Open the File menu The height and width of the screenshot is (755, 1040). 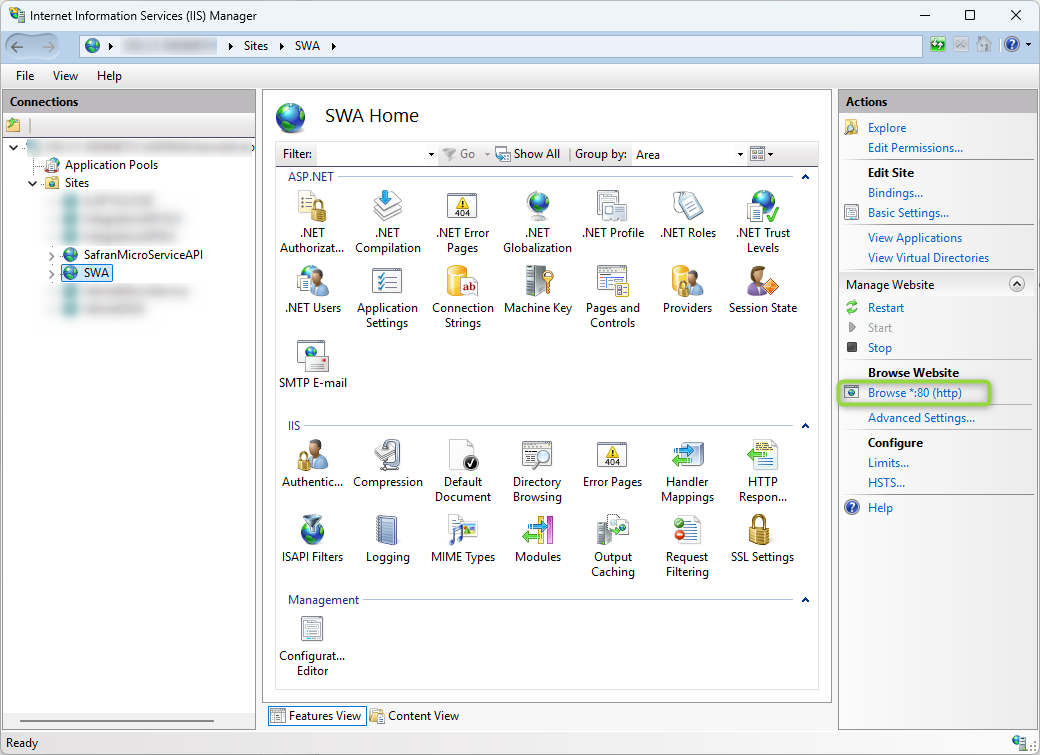[25, 76]
